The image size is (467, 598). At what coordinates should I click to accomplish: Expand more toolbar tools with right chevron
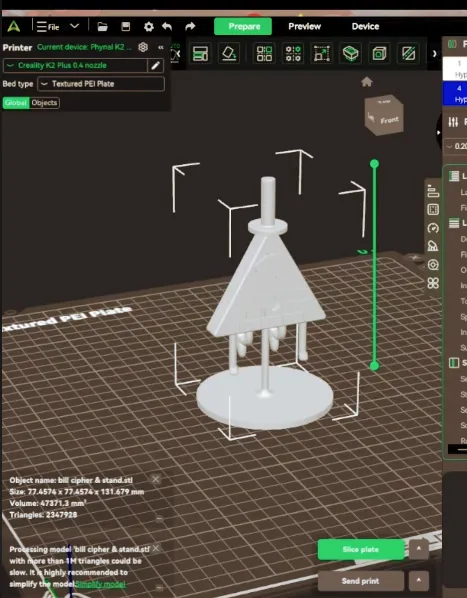434,53
